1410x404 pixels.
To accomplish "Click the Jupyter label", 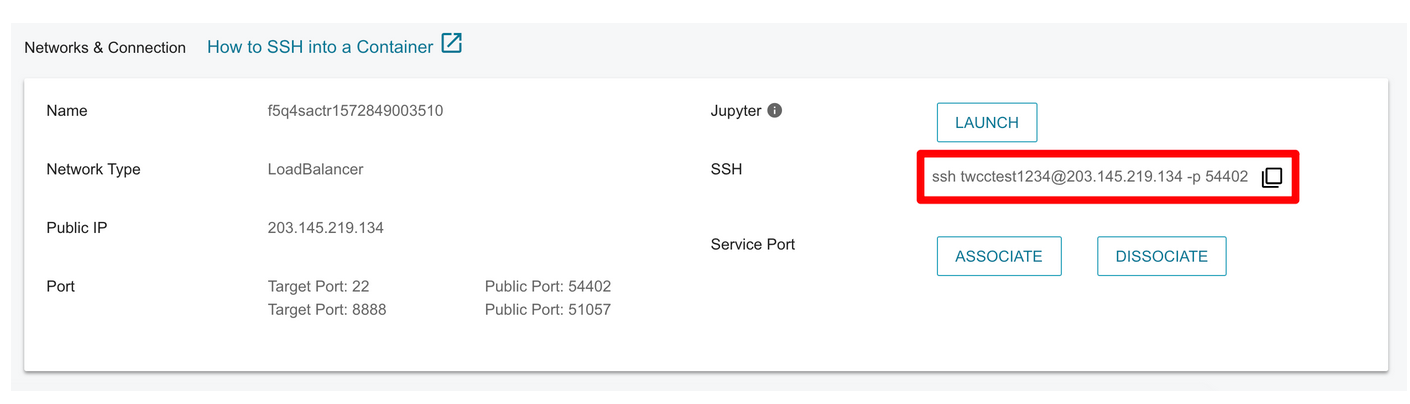I will pos(736,111).
